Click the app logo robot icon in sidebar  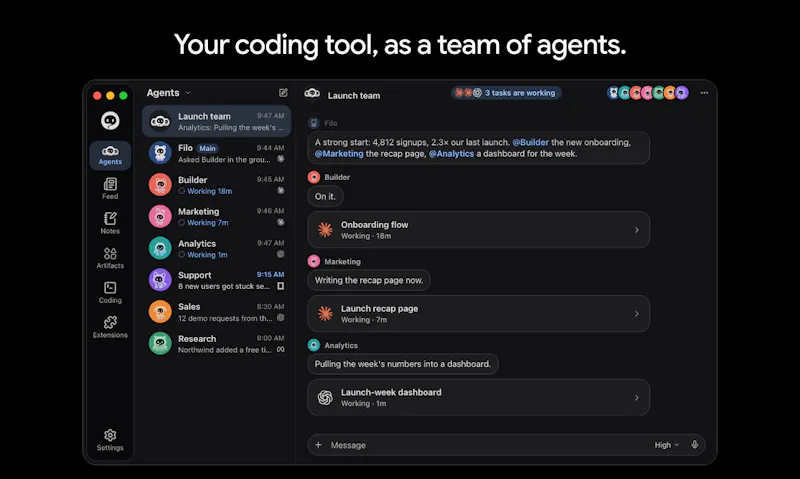(110, 121)
